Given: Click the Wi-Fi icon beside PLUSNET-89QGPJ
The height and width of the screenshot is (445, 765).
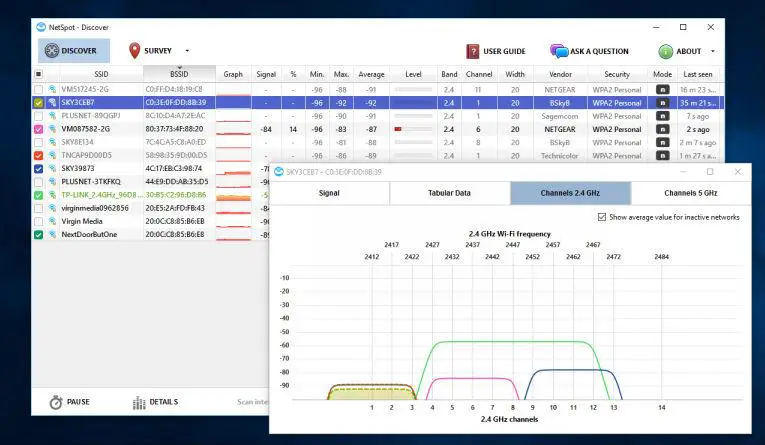Looking at the screenshot, I should [52, 116].
